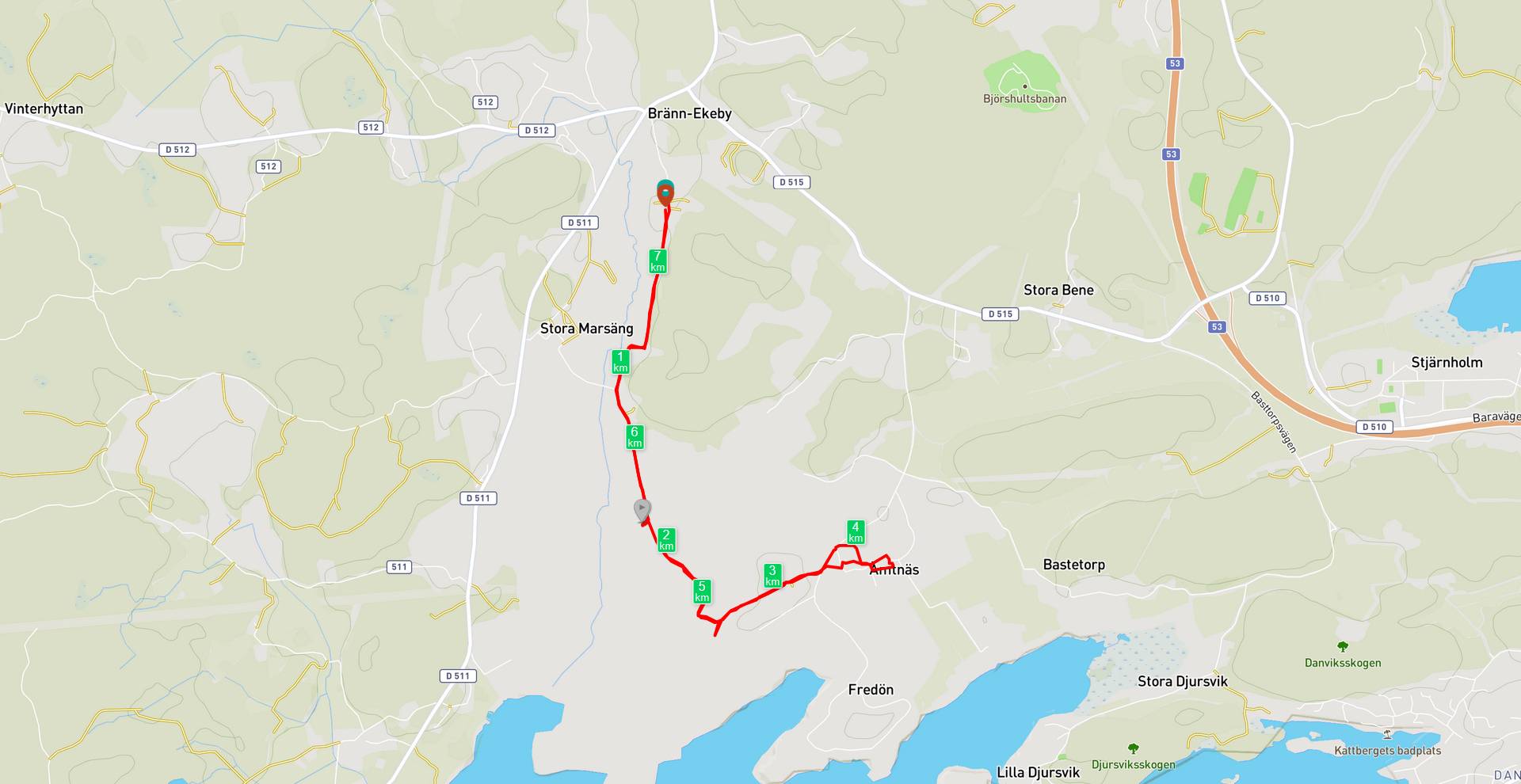Screen dimensions: 1521x784
Task: Click the Stora Bene place label
Action: pyautogui.click(x=1058, y=290)
